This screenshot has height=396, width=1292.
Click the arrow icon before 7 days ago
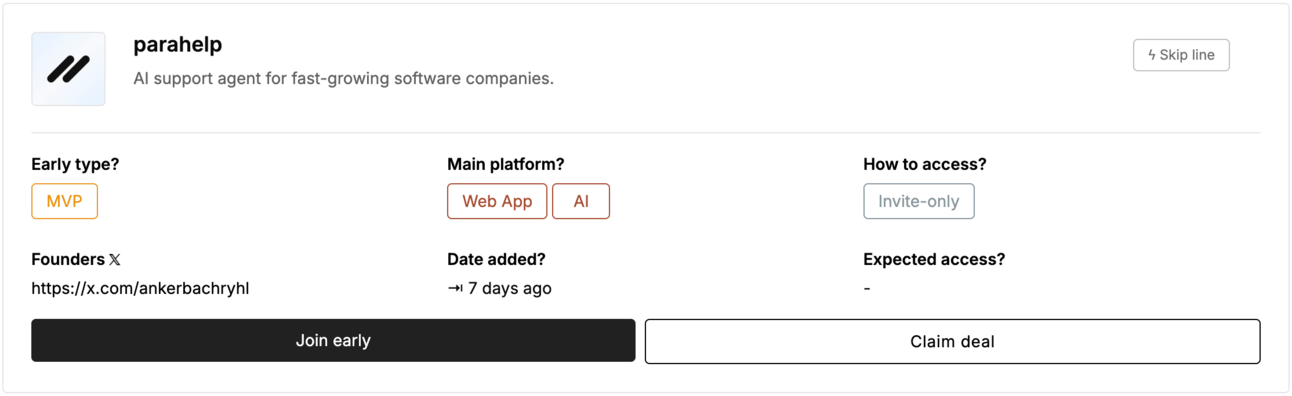coord(455,288)
